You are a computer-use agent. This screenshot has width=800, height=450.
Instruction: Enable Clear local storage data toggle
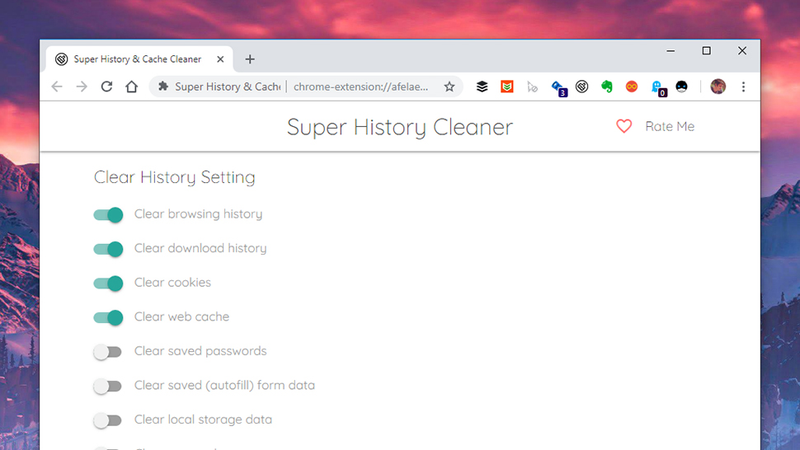pos(108,420)
